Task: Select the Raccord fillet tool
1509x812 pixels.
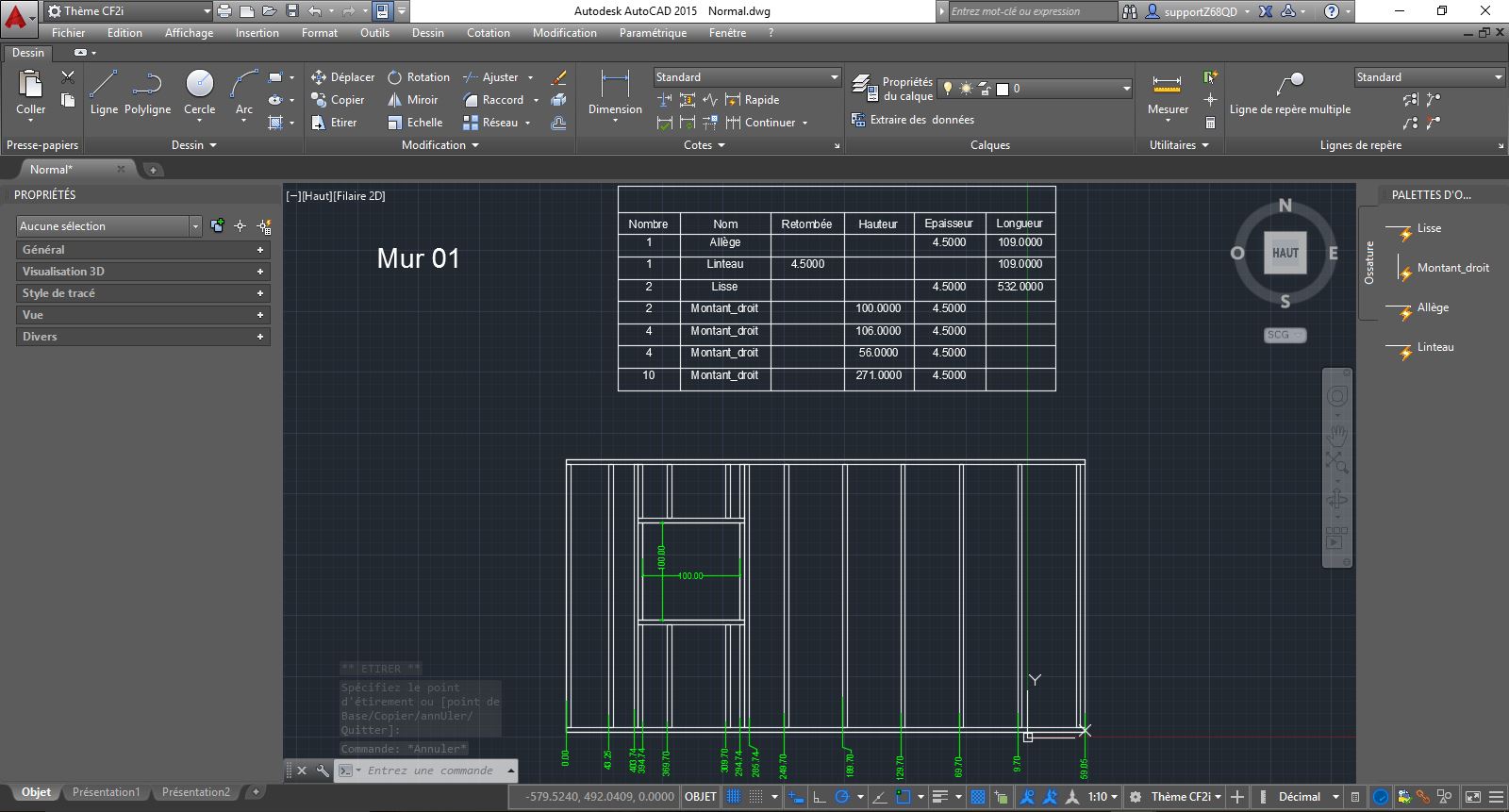Action: tap(492, 100)
